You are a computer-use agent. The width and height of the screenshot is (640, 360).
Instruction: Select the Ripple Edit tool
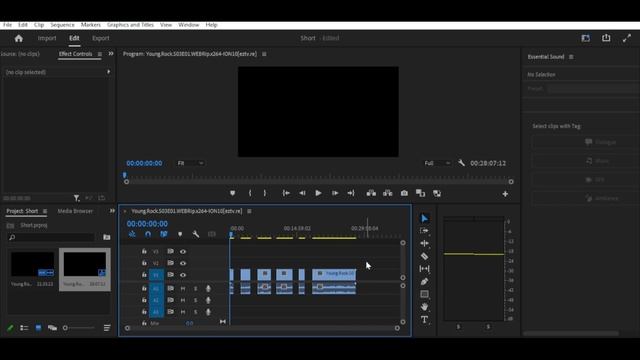(x=424, y=244)
